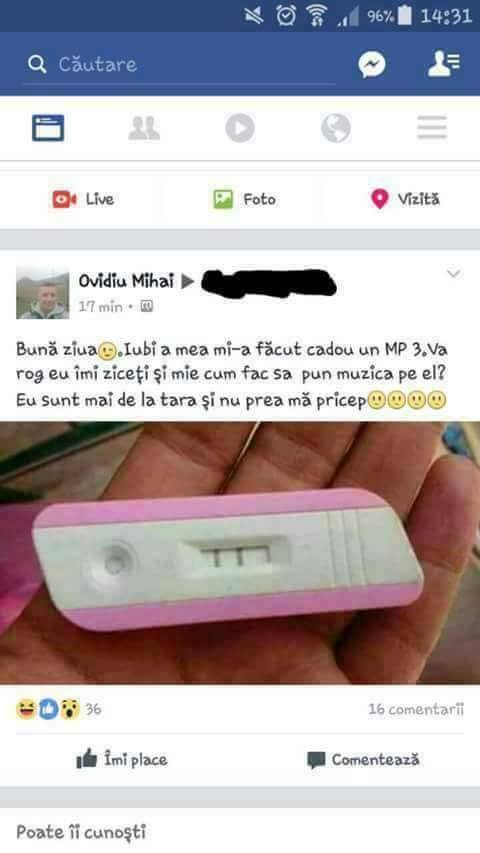The height and width of the screenshot is (853, 480).
Task: Tap the search magnifier icon
Action: (37, 65)
